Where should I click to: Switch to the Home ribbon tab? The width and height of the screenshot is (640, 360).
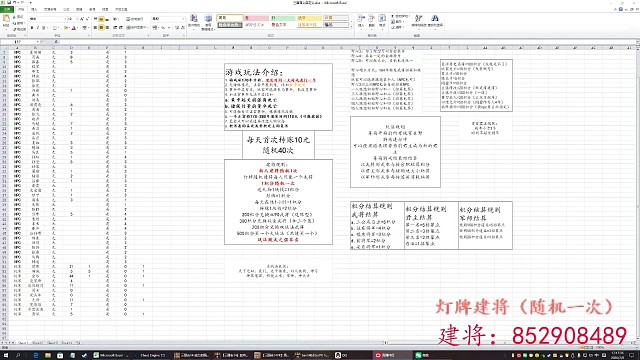tap(21, 9)
